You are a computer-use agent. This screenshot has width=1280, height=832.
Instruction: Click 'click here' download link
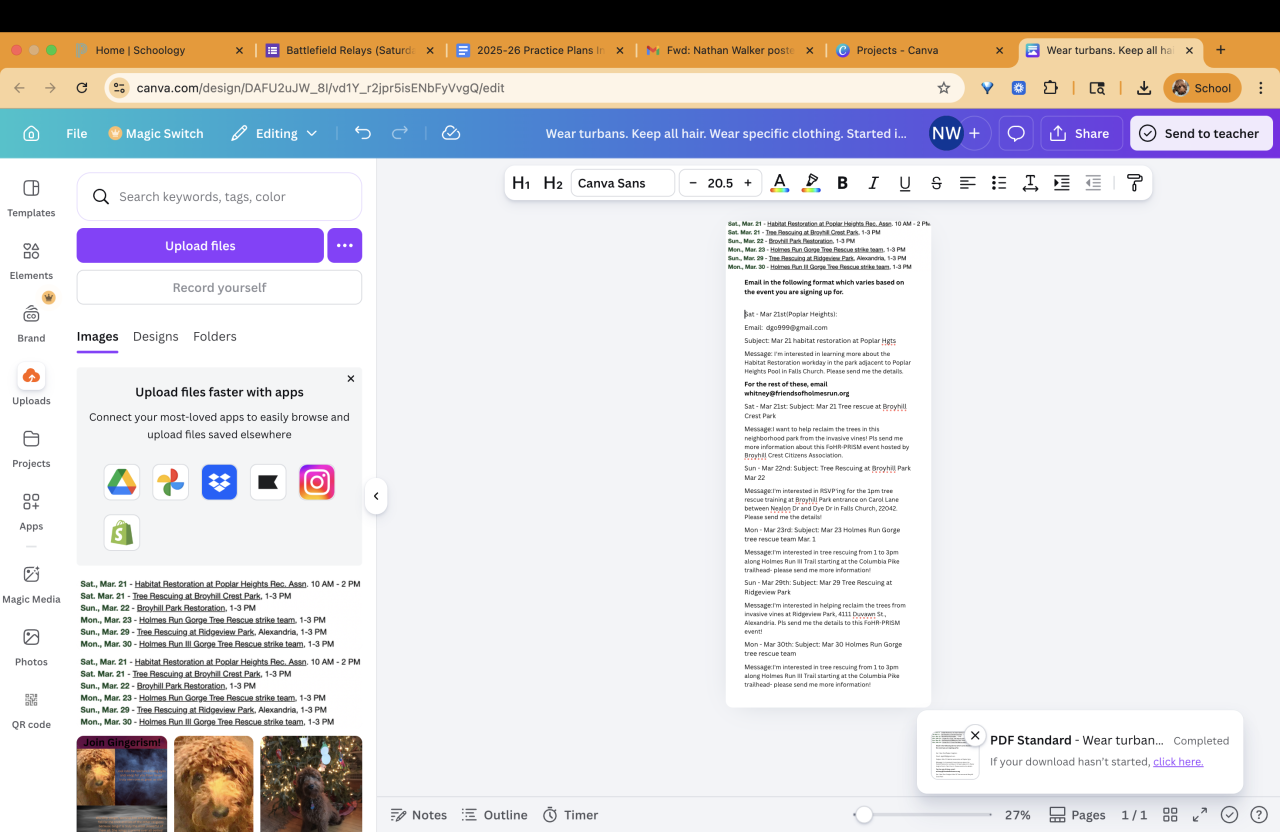(x=1178, y=762)
